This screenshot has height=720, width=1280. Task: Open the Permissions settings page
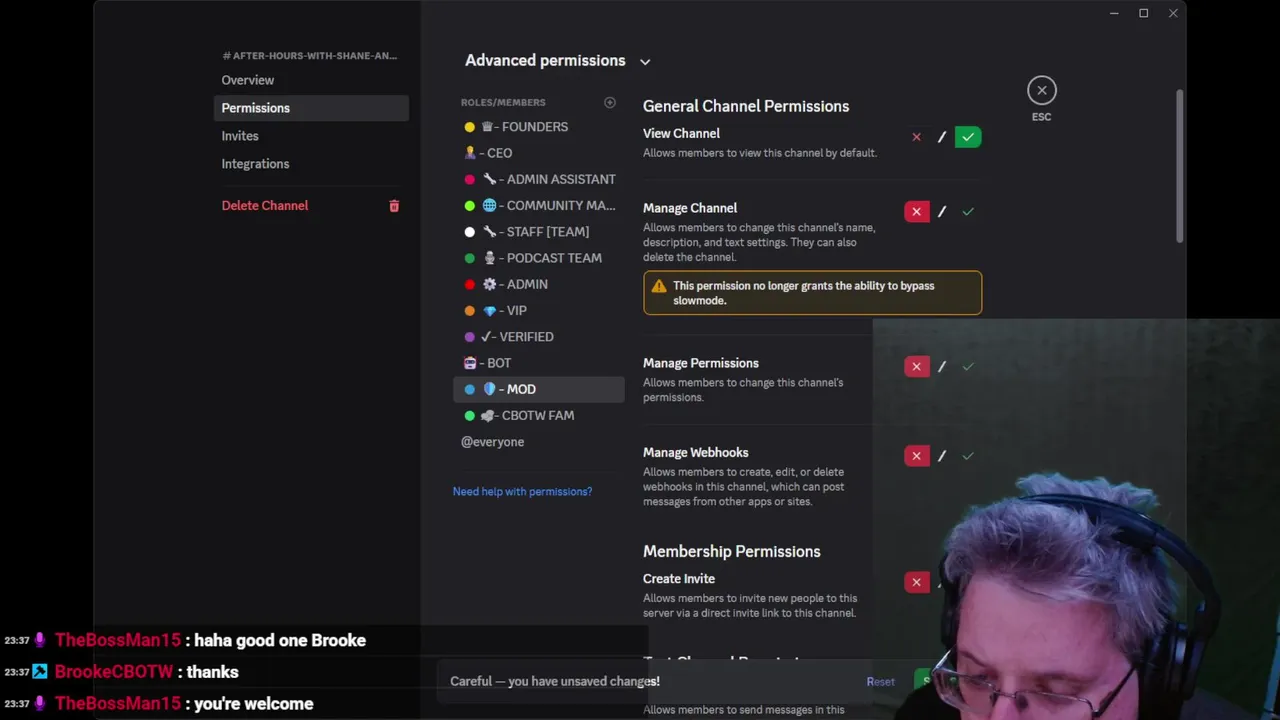pos(311,108)
